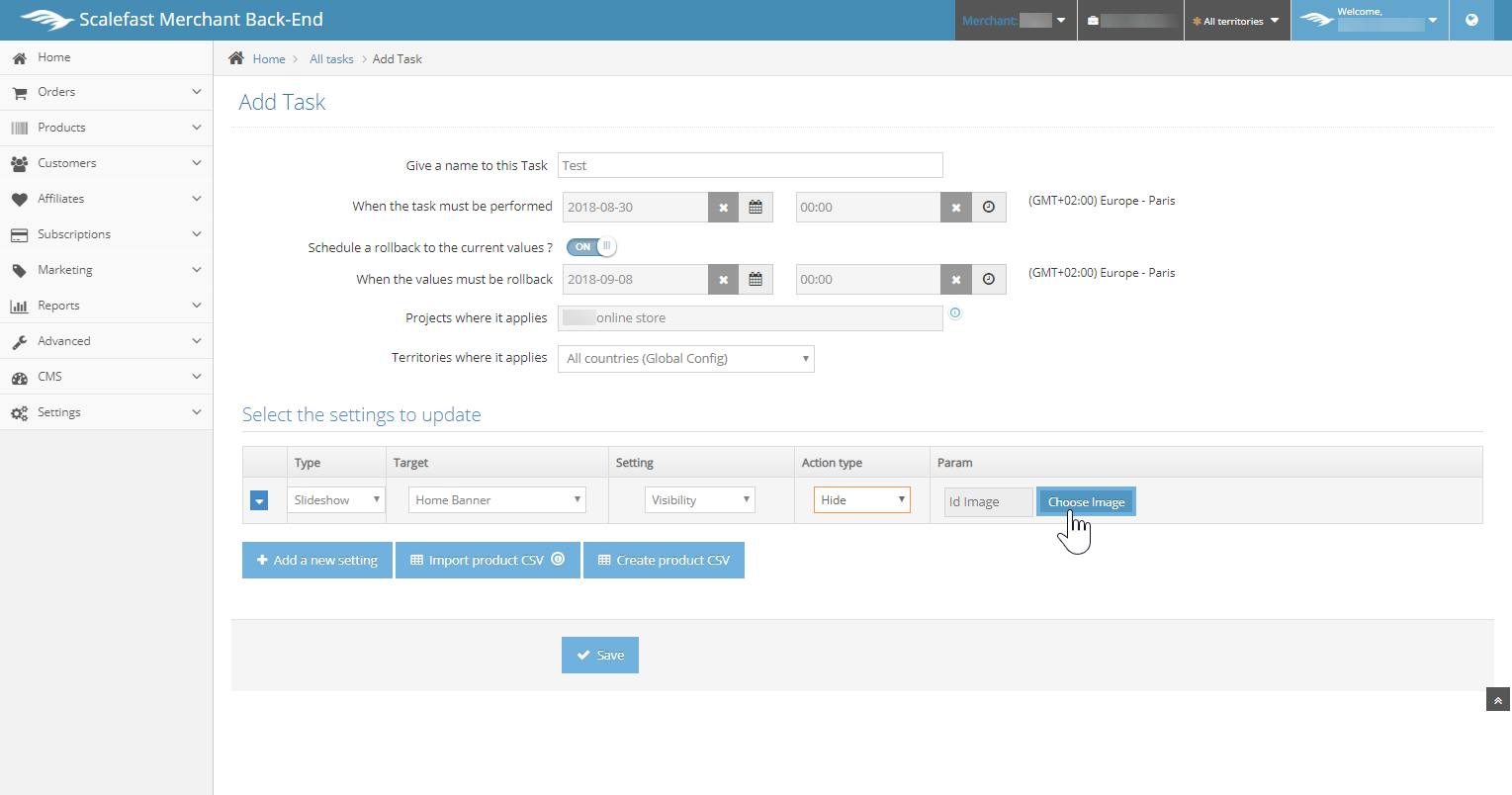This screenshot has height=795, width=1512.
Task: Clear the rollback time value
Action: pos(955,280)
